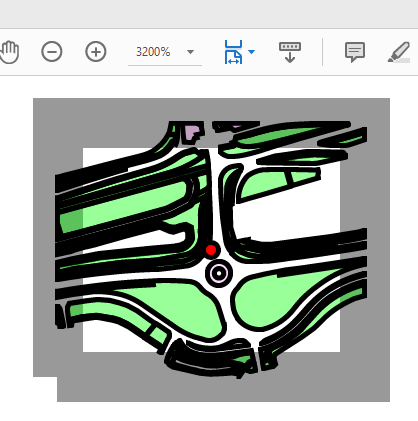418x421 pixels.
Task: Add a sticky note comment
Action: 355,52
